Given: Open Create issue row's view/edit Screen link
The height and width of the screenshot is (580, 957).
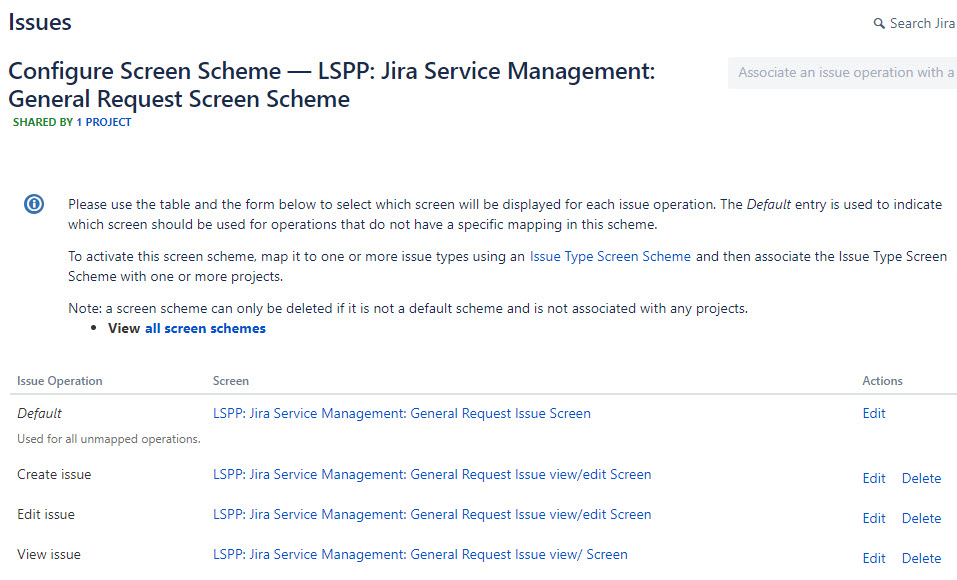Looking at the screenshot, I should (432, 474).
